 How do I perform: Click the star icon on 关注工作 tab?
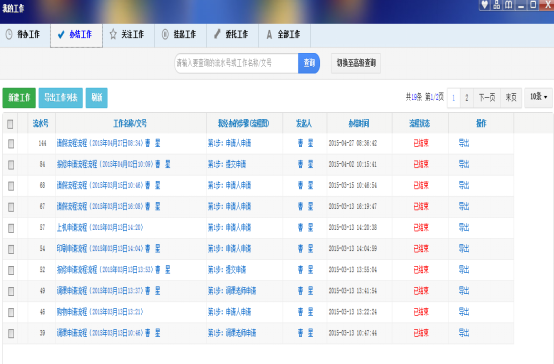click(113, 34)
